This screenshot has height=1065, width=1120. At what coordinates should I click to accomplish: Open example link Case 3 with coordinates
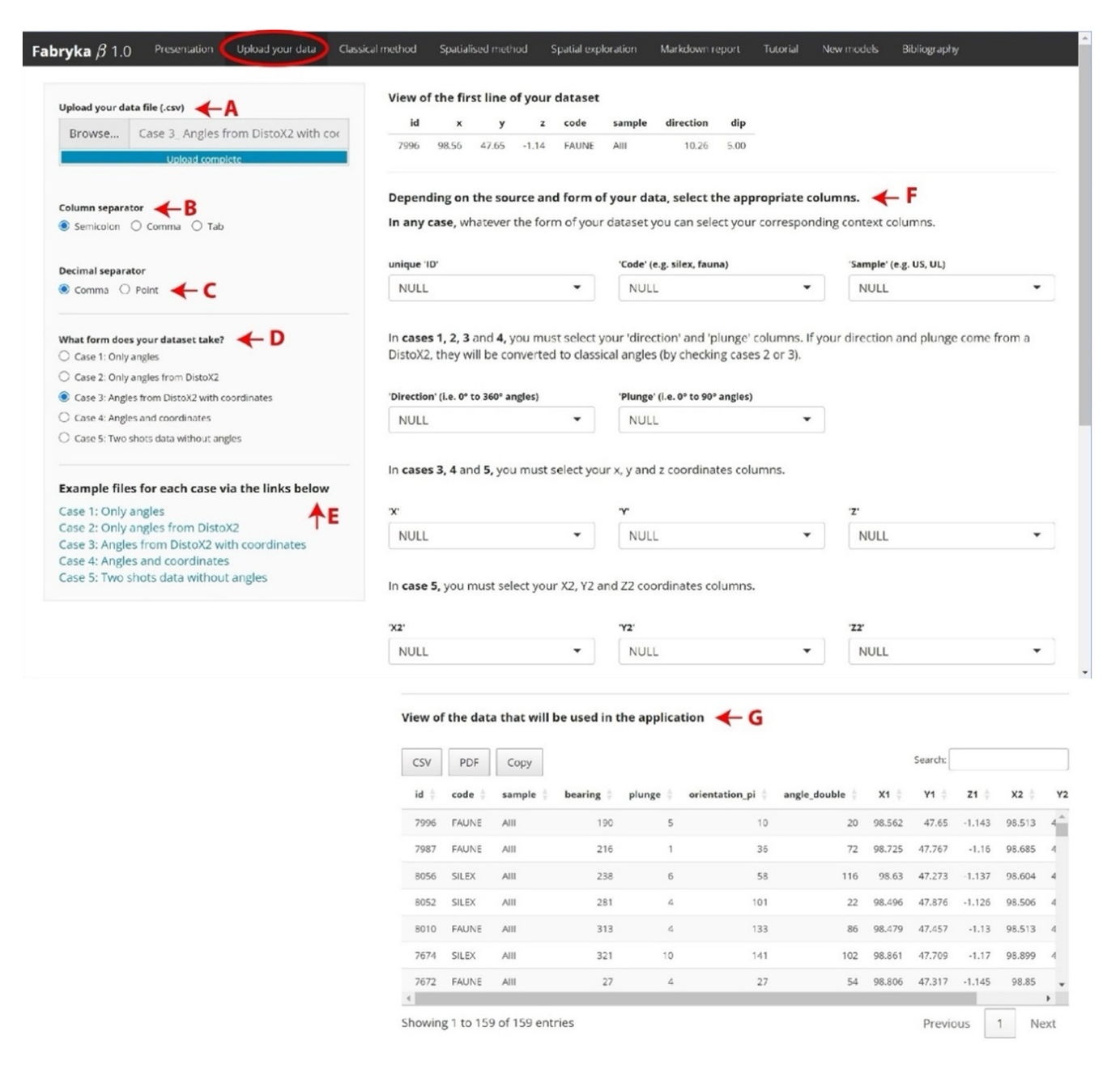(x=182, y=544)
